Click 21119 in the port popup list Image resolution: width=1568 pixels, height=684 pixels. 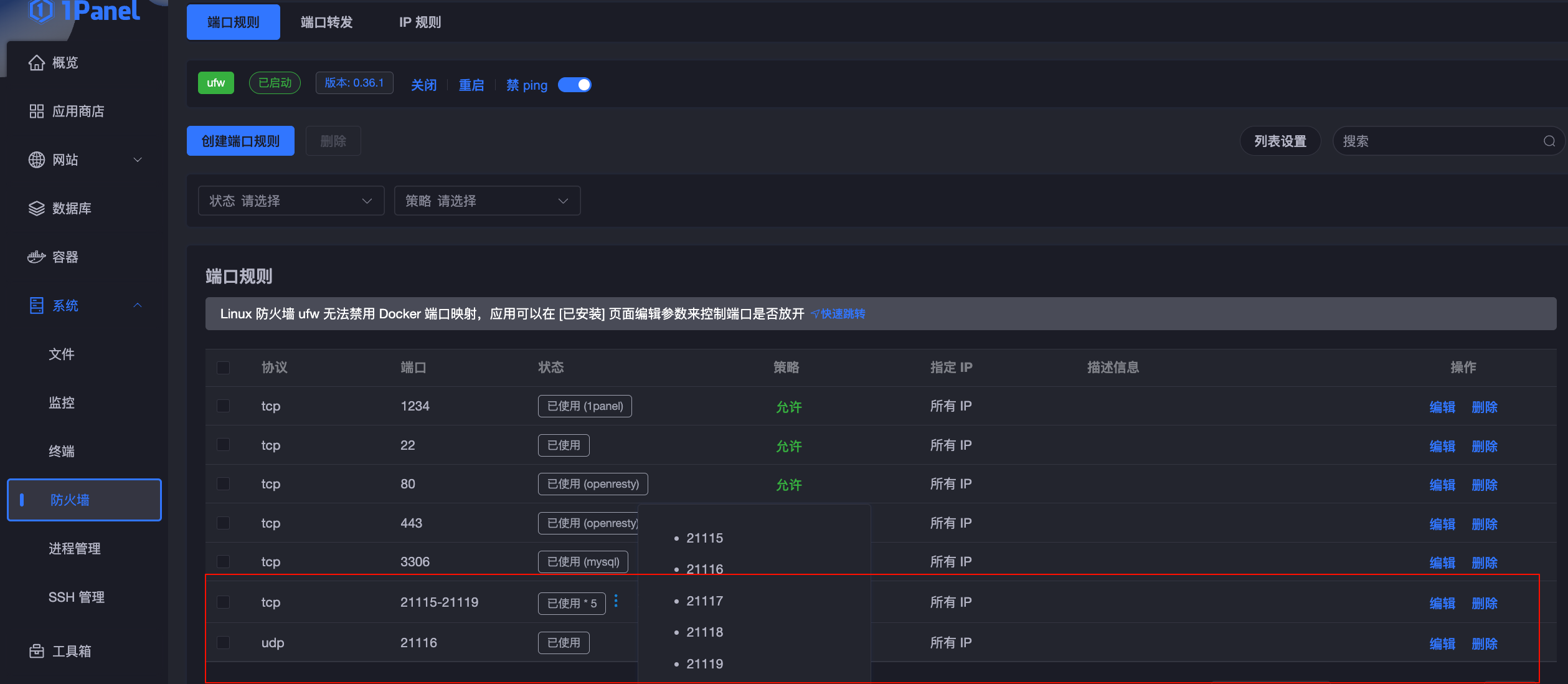(705, 664)
